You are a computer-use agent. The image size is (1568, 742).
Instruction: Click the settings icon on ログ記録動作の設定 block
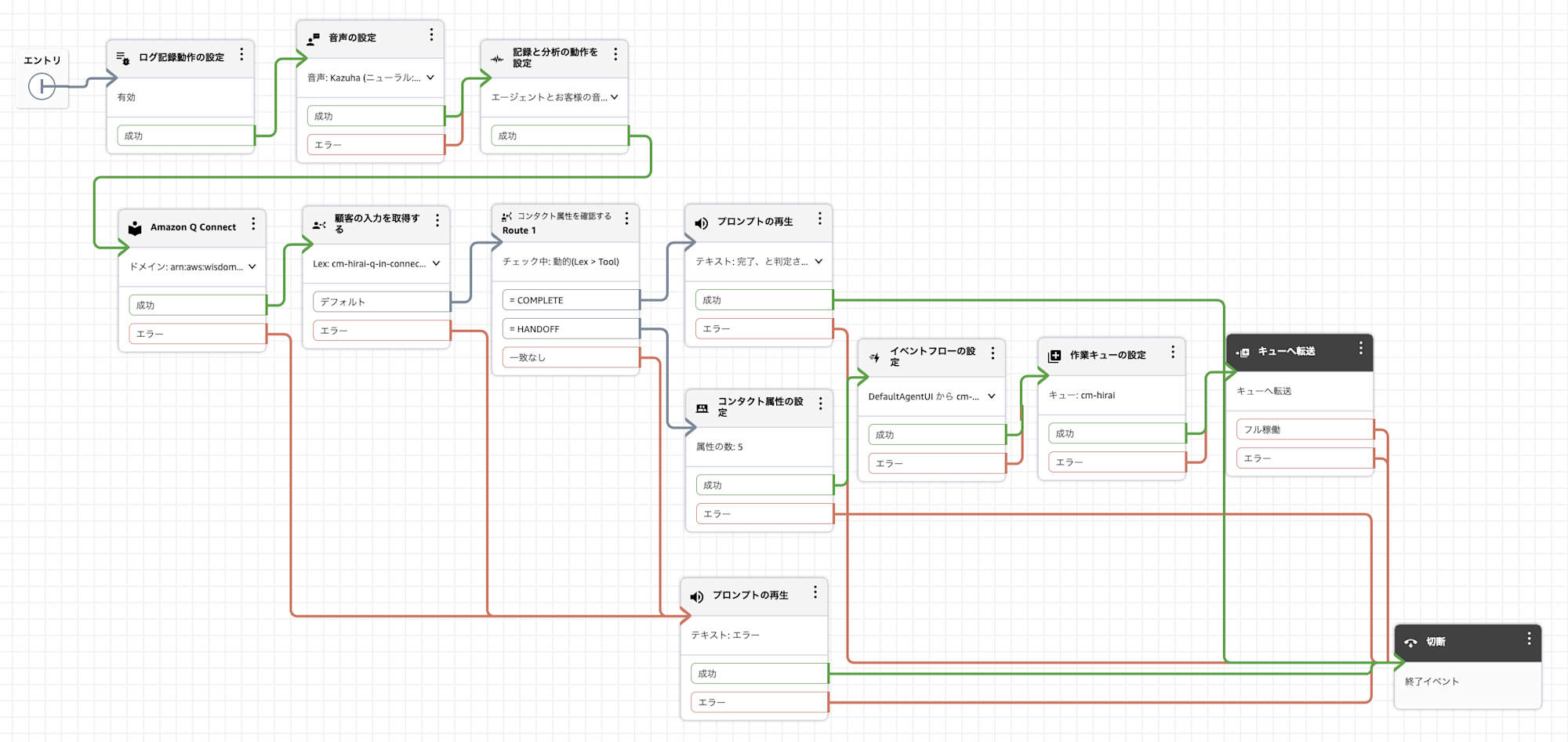[123, 56]
